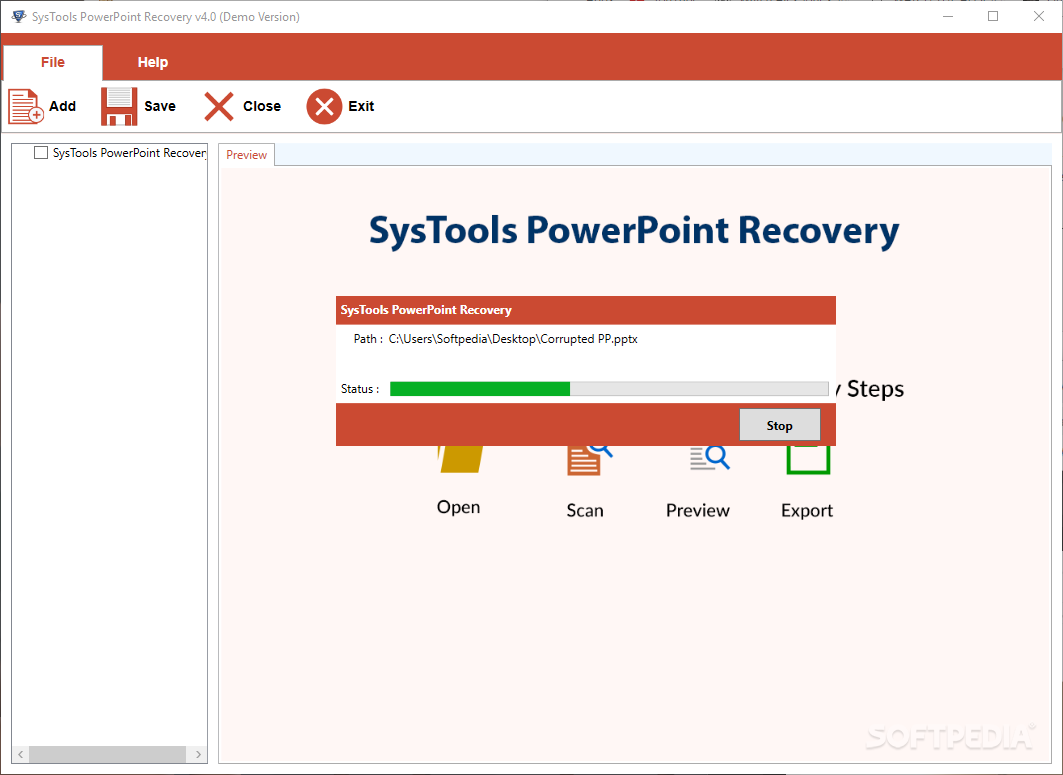Click the progress dialog title bar
Viewport: 1063px width, 775px height.
coord(586,310)
